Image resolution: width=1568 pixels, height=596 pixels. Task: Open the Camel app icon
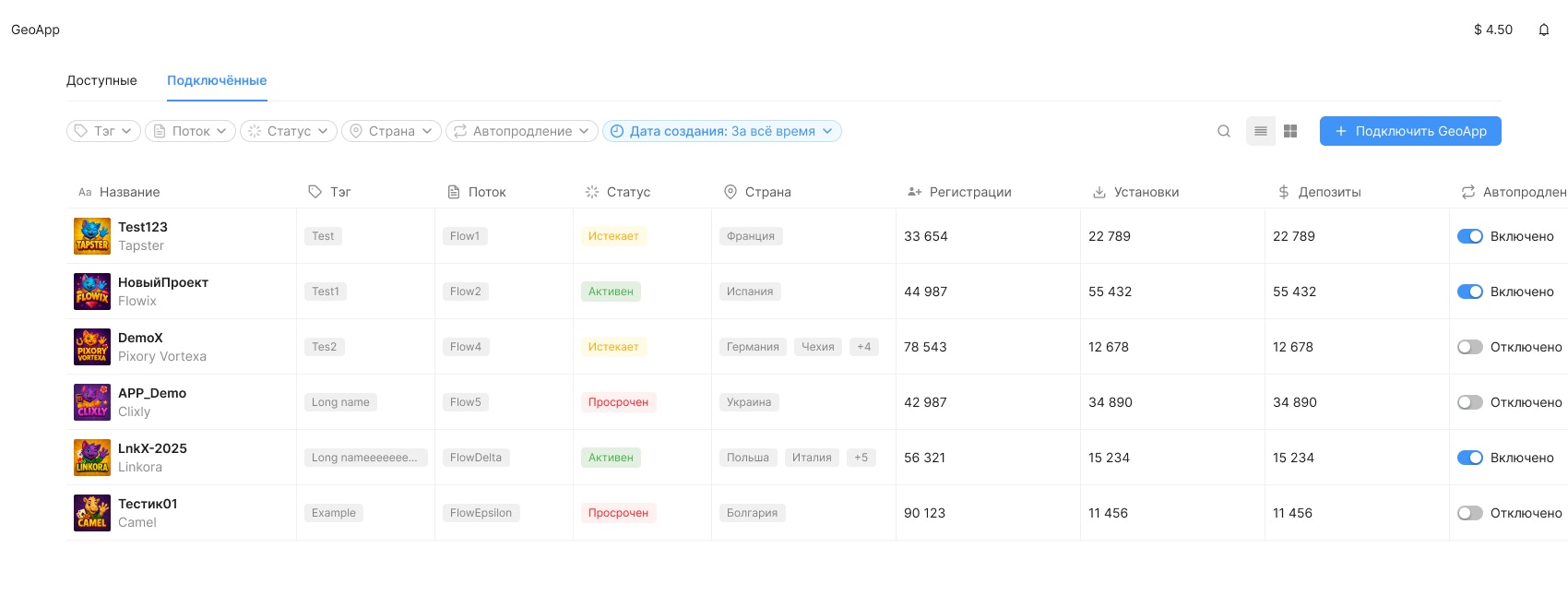tap(92, 513)
